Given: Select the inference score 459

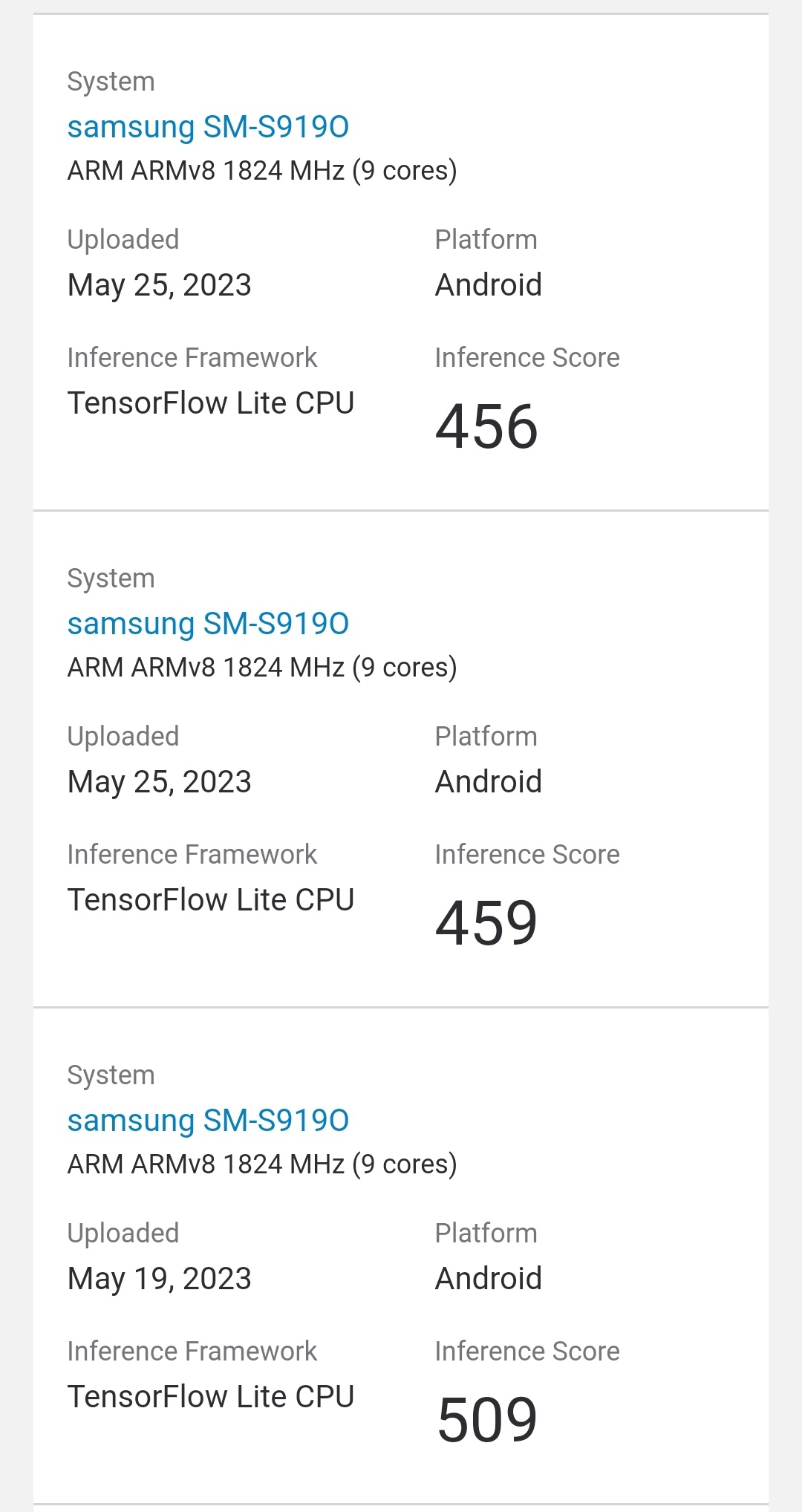Looking at the screenshot, I should (486, 923).
